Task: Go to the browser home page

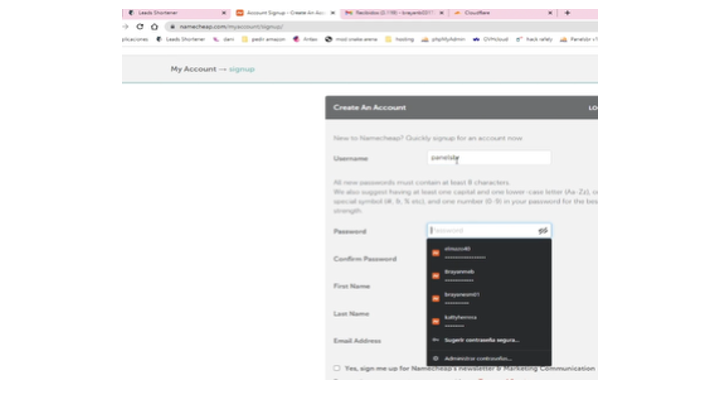Action: [x=154, y=27]
